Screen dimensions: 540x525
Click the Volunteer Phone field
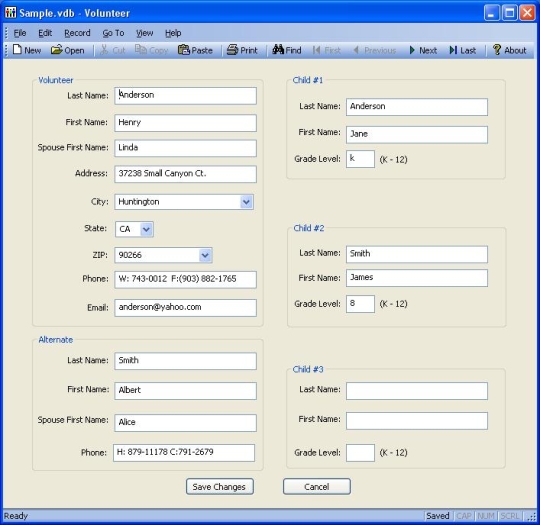[186, 279]
